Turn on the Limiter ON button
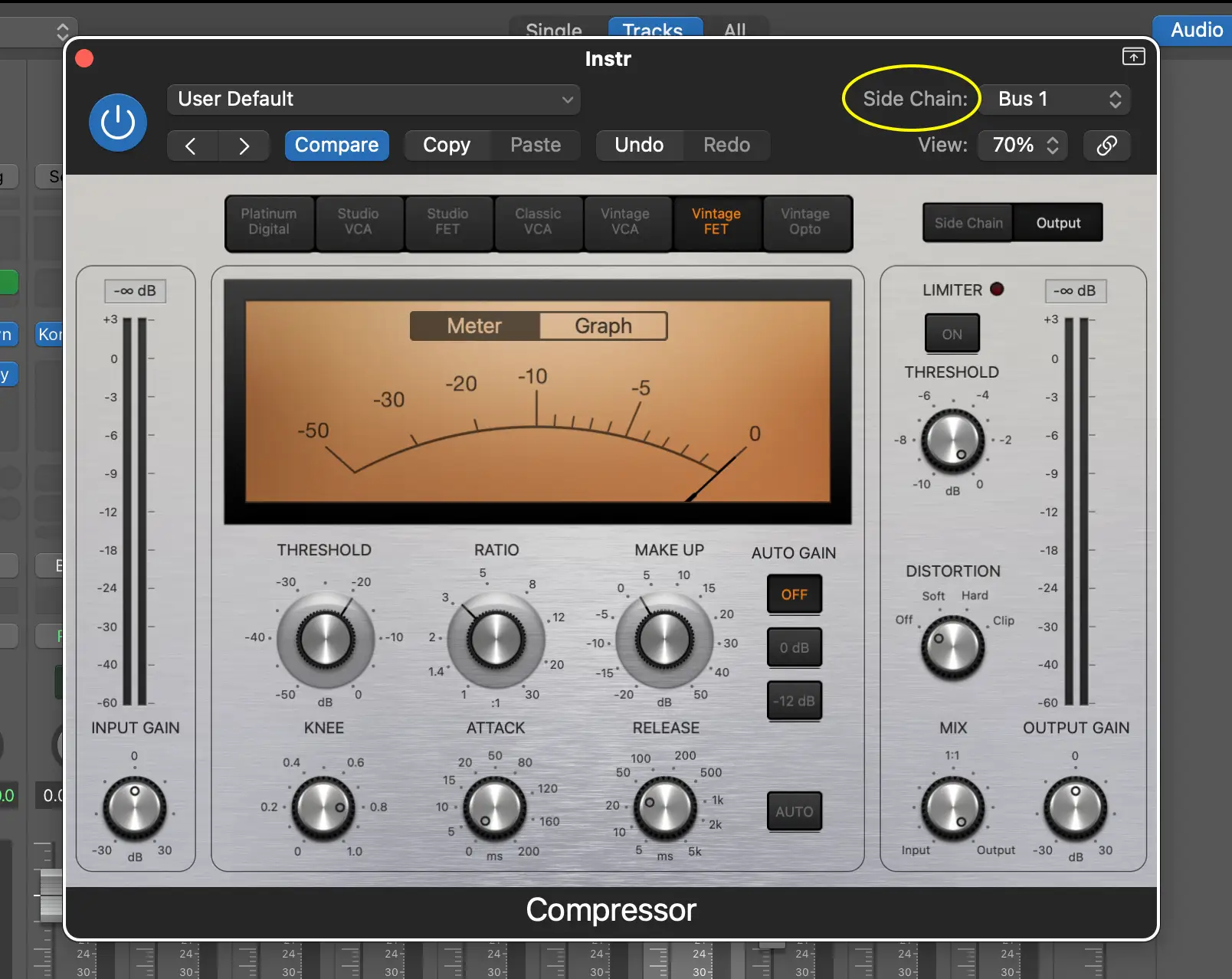The width and height of the screenshot is (1232, 979). point(952,334)
